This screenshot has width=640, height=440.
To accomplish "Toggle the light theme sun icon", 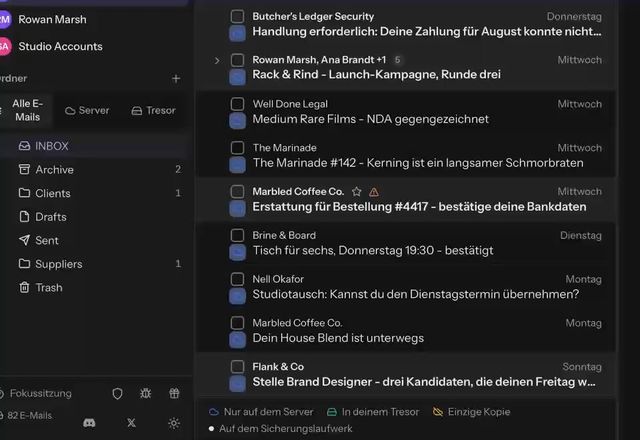I will [174, 423].
